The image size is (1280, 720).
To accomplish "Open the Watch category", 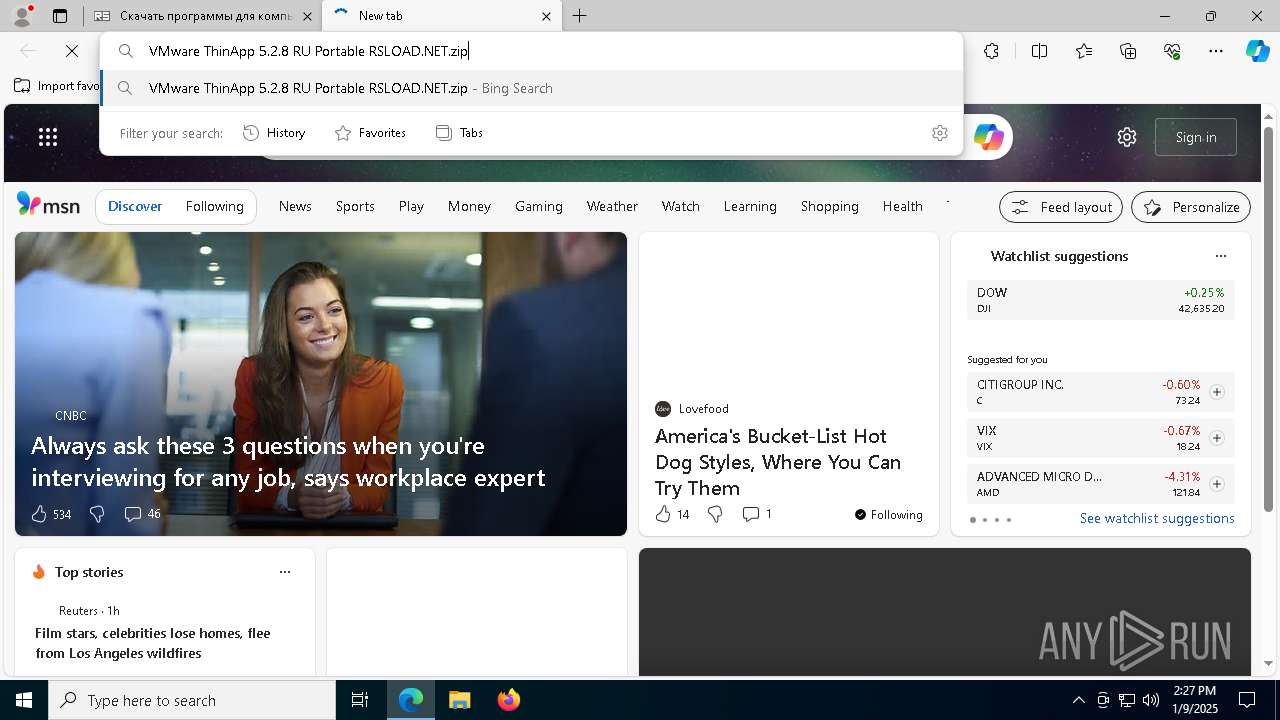I will click(680, 206).
